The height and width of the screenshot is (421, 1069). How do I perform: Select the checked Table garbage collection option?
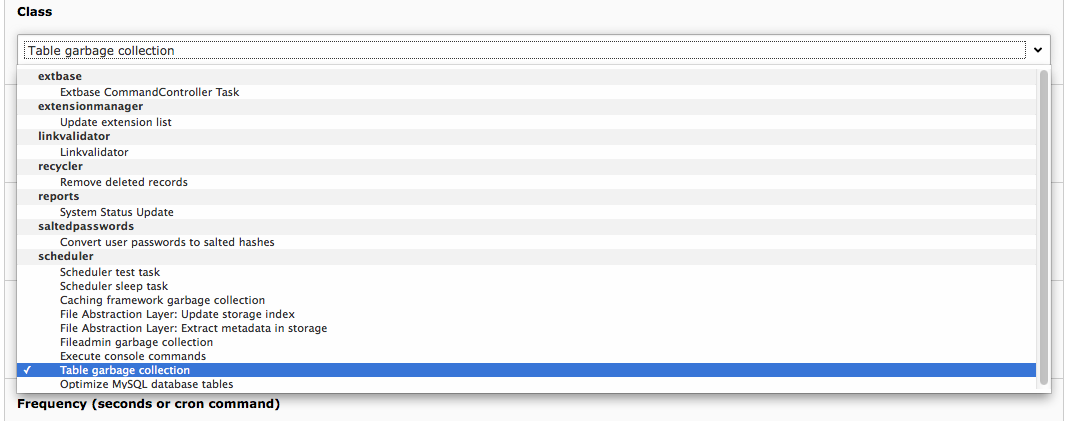125,370
